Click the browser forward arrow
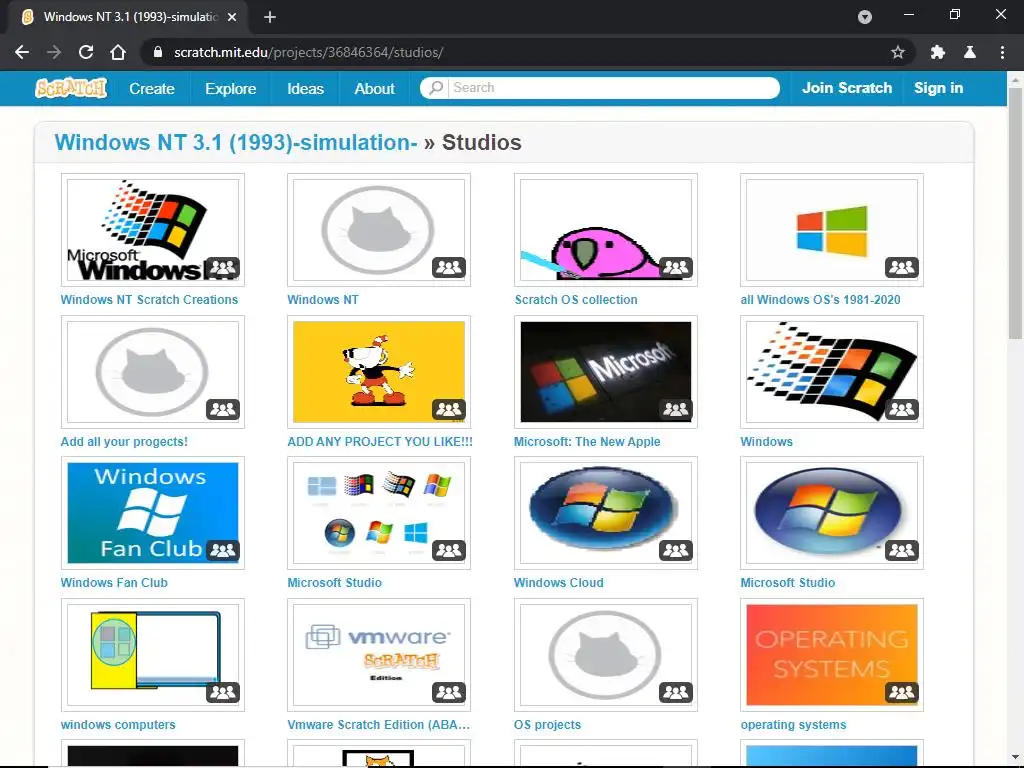The height and width of the screenshot is (768, 1024). [54, 52]
